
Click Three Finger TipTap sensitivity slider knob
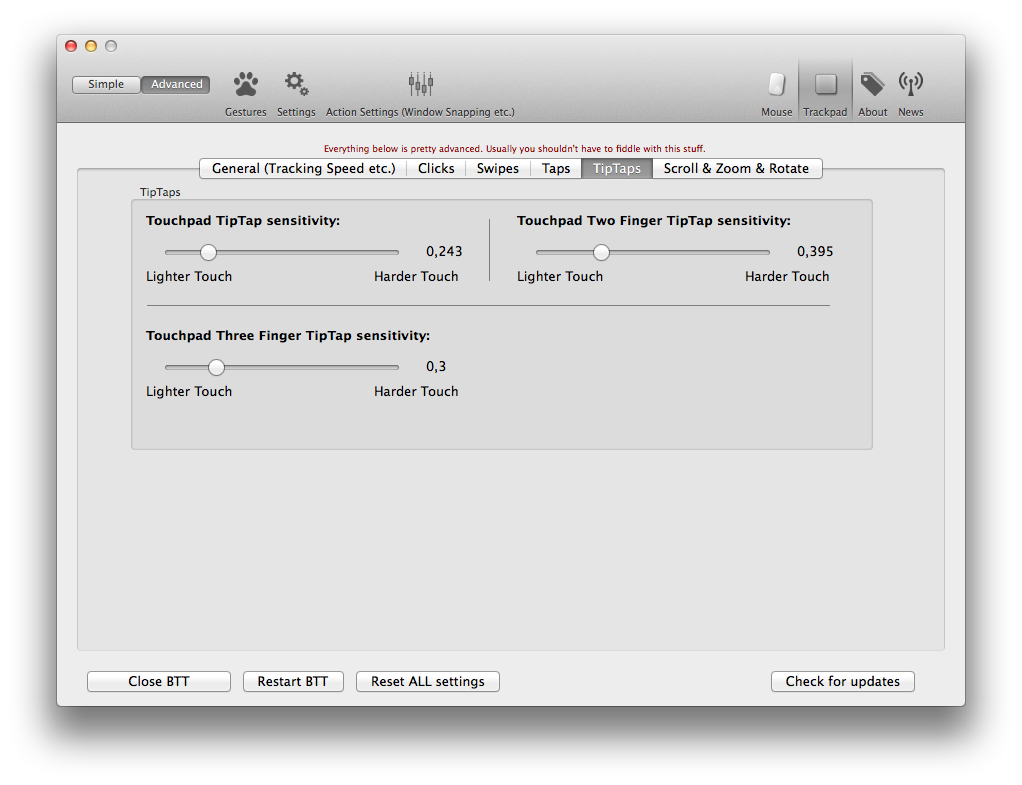pyautogui.click(x=216, y=367)
